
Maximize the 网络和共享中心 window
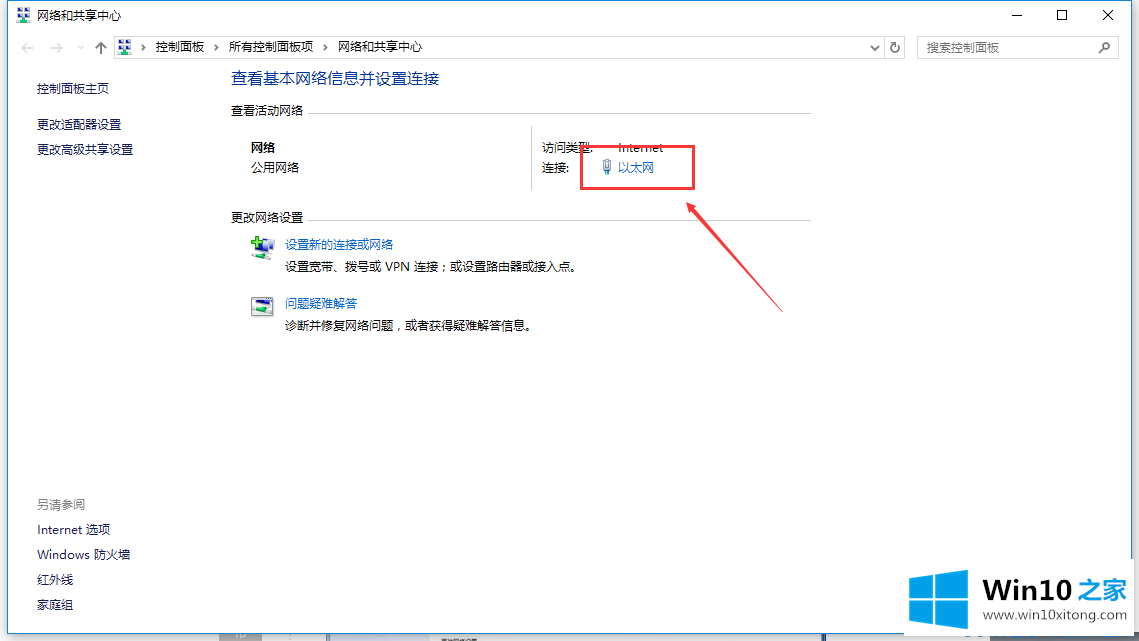coord(1062,15)
